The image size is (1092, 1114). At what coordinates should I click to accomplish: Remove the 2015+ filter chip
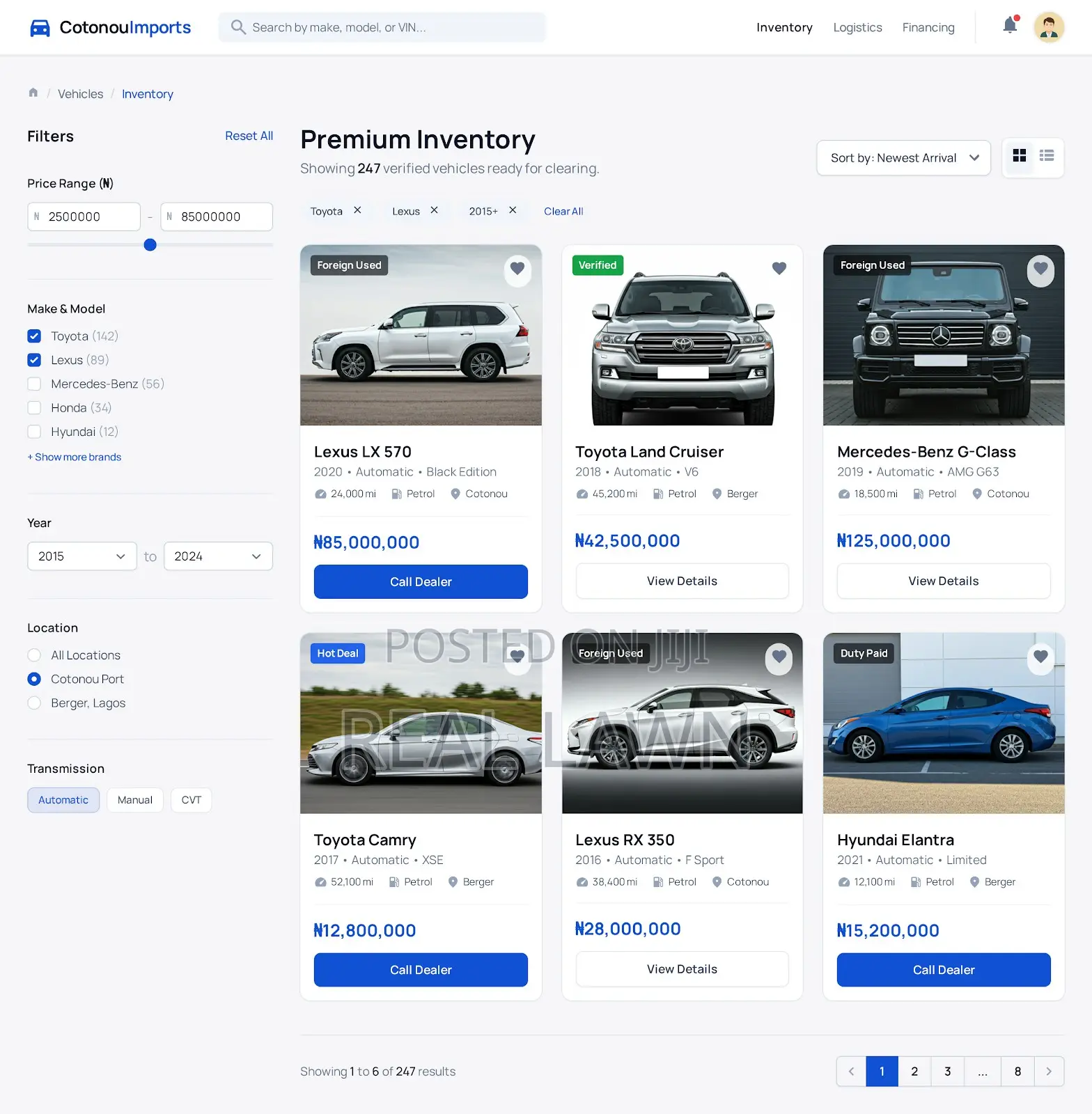click(513, 210)
